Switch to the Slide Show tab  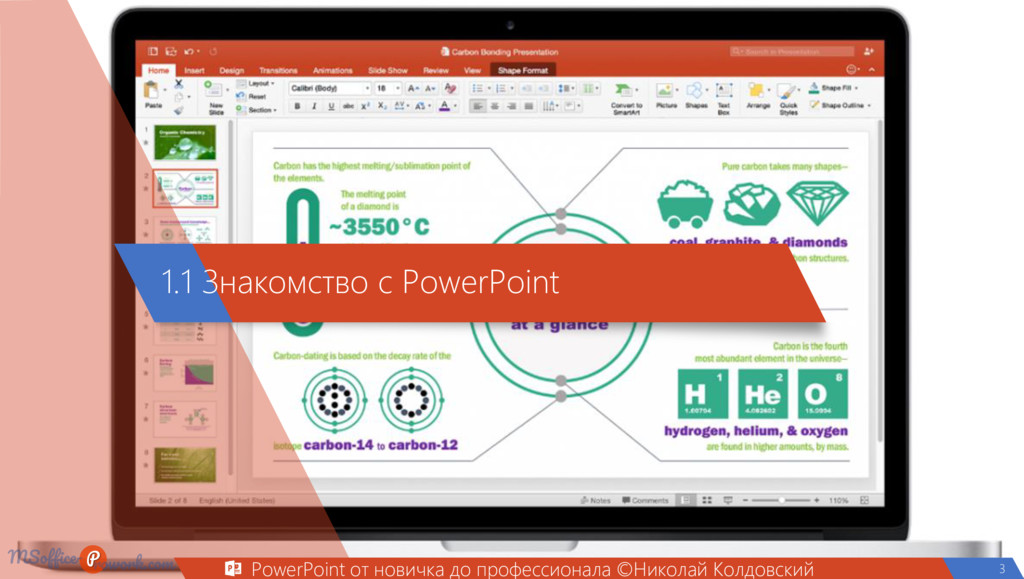coord(387,70)
